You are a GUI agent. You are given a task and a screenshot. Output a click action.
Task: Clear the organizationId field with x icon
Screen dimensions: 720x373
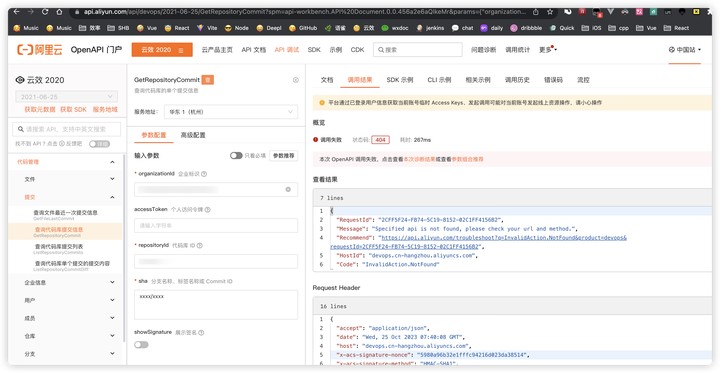pyautogui.click(x=288, y=189)
